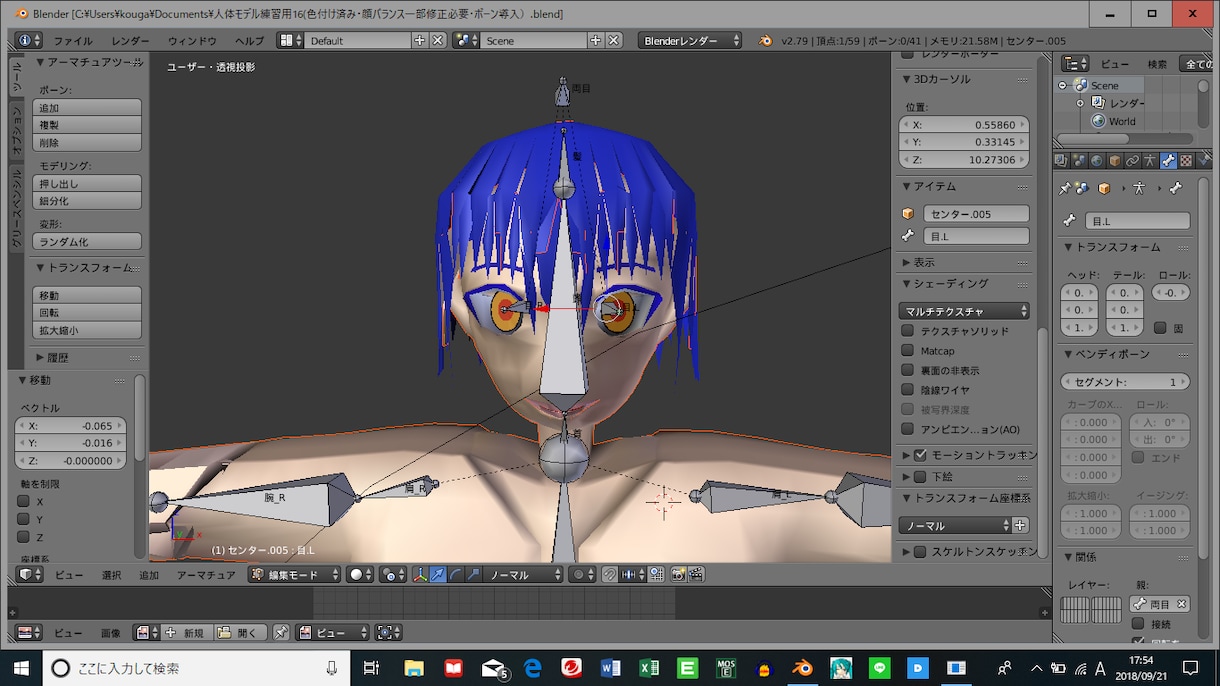The height and width of the screenshot is (686, 1220).
Task: Select the rotate manipulator arc icon
Action: coord(455,574)
